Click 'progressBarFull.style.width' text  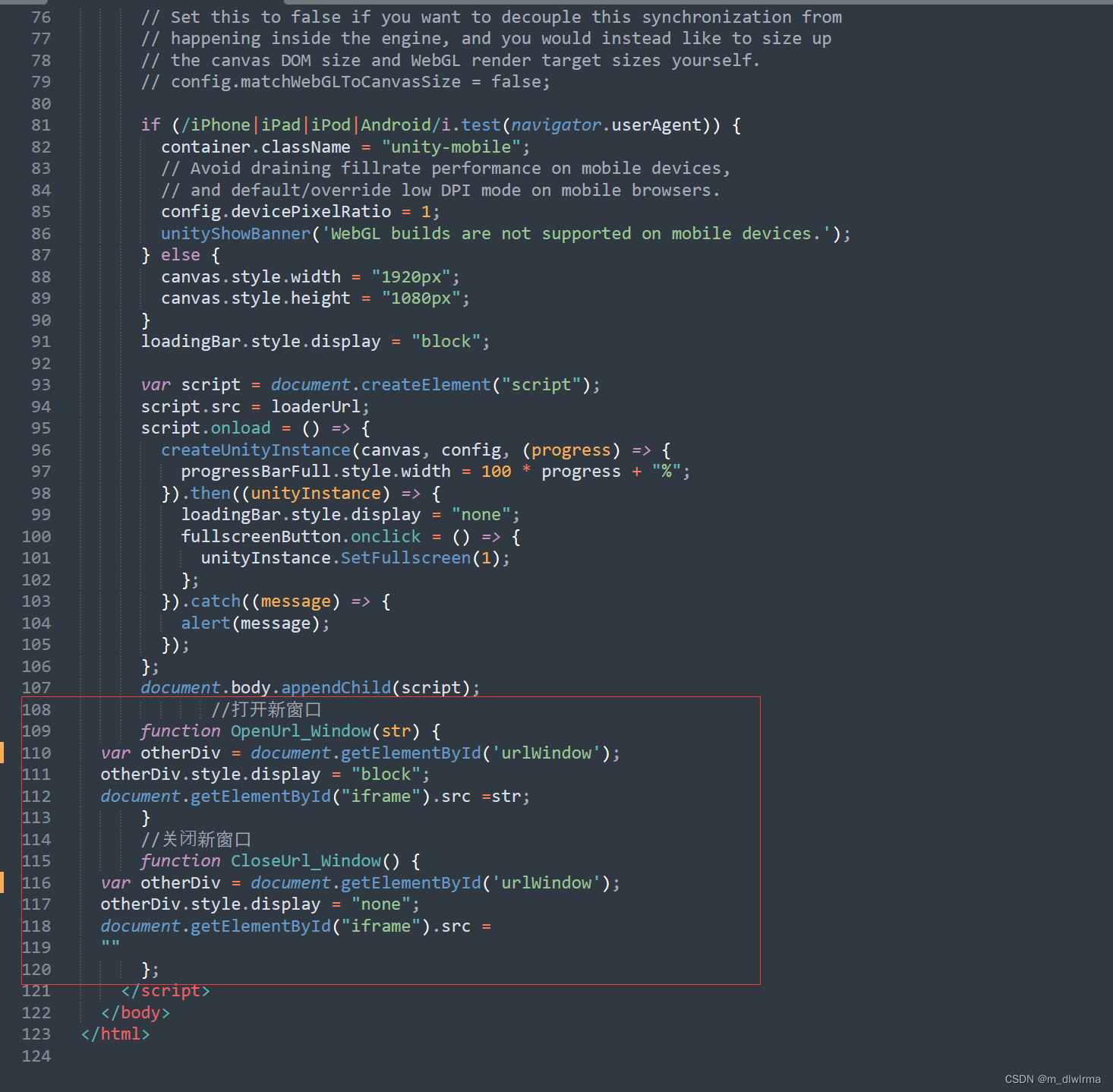click(316, 472)
